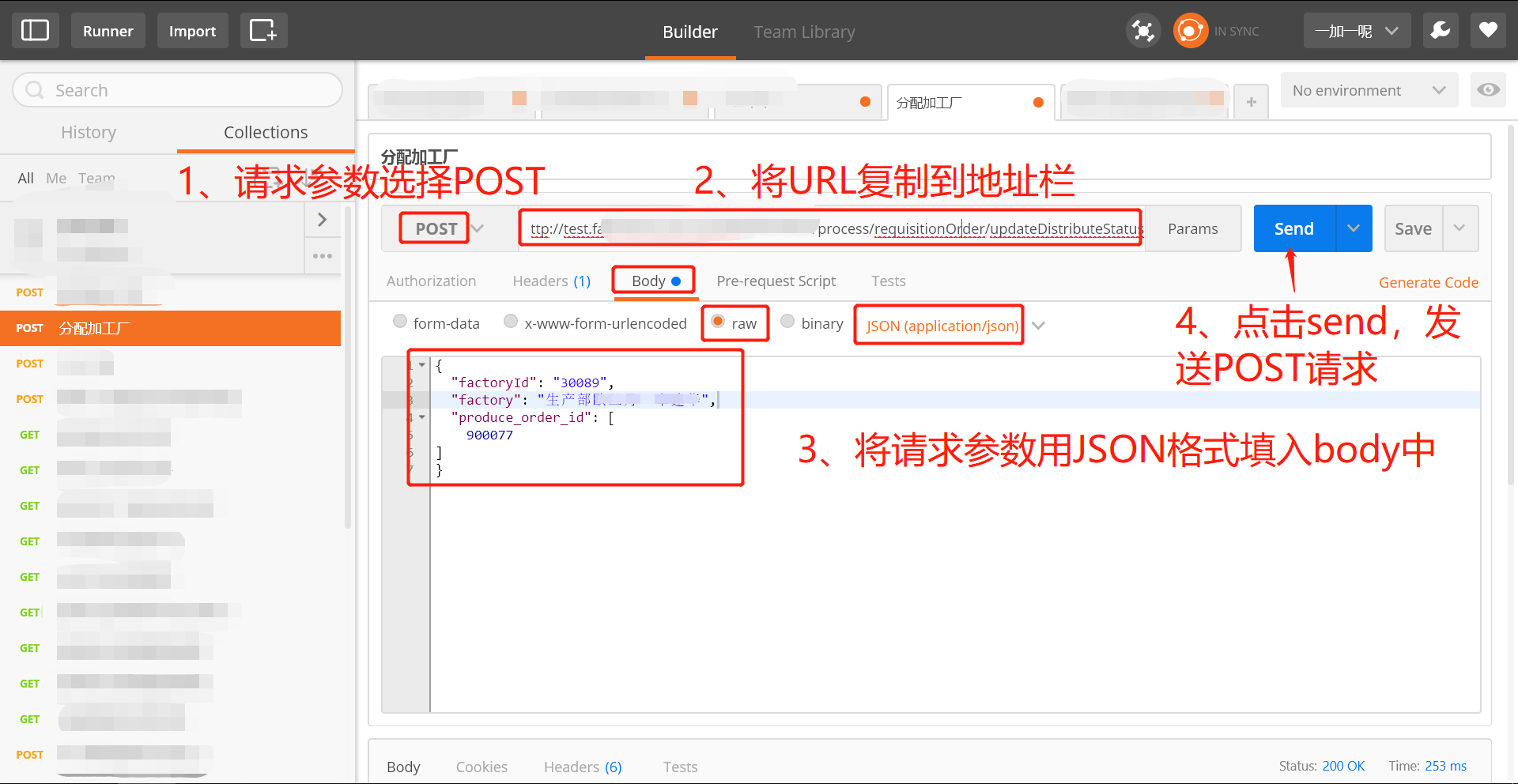Click in the sidebar Search field
Image resolution: width=1518 pixels, height=784 pixels.
pyautogui.click(x=177, y=90)
